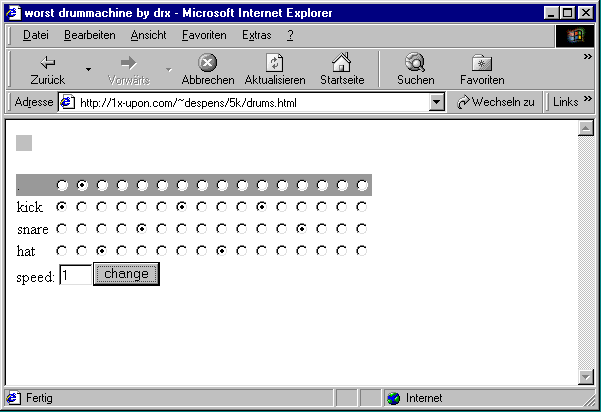Refresh page with the Aktualisieren button
Viewport: 601px width, 412px height.
pyautogui.click(x=275, y=70)
